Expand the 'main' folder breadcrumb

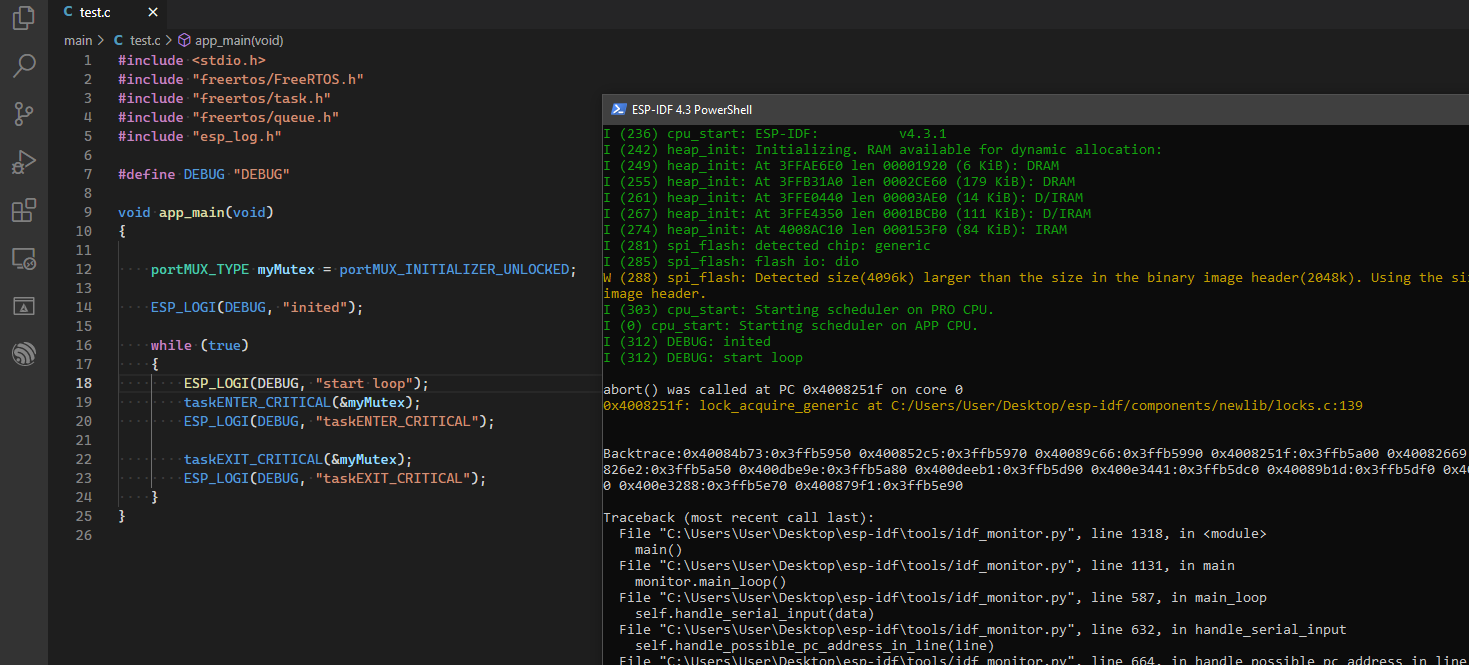(77, 41)
